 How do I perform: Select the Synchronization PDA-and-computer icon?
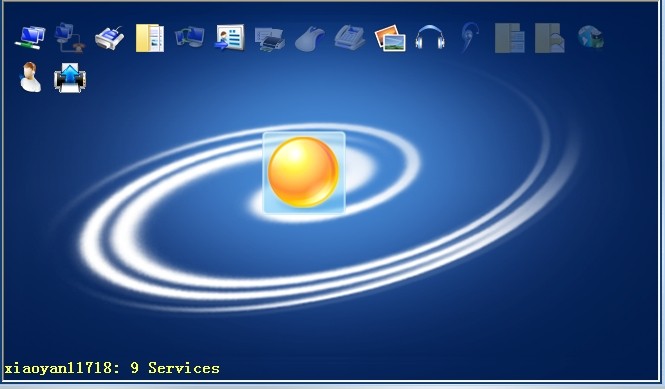190,37
